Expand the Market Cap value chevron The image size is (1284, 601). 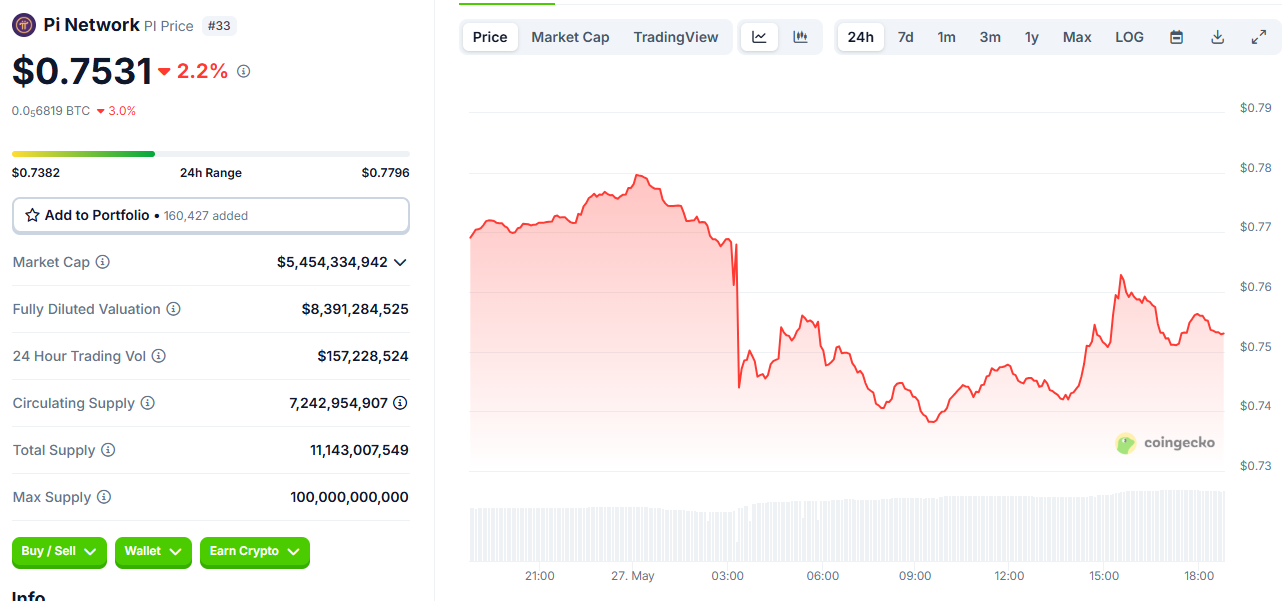[x=400, y=262]
